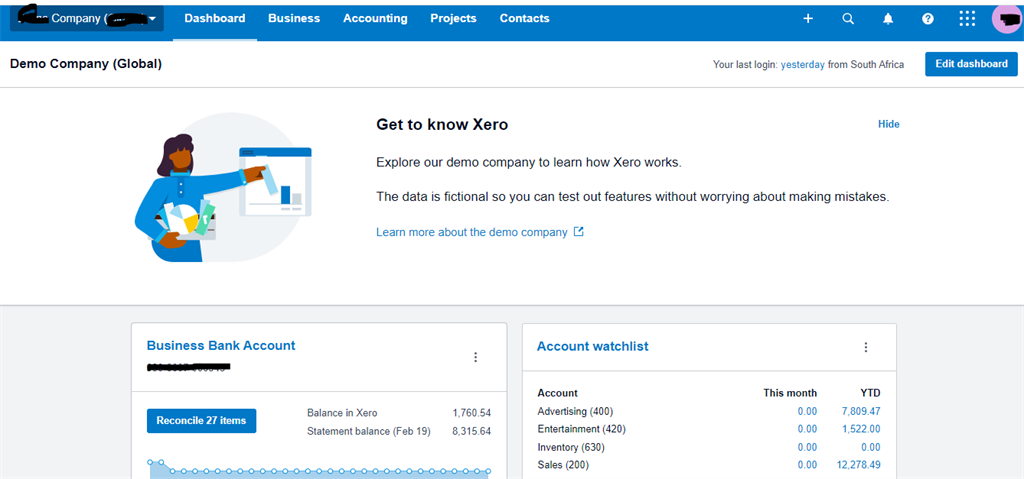This screenshot has width=1024, height=479.
Task: Click the bank balance chart line
Action: [319, 471]
